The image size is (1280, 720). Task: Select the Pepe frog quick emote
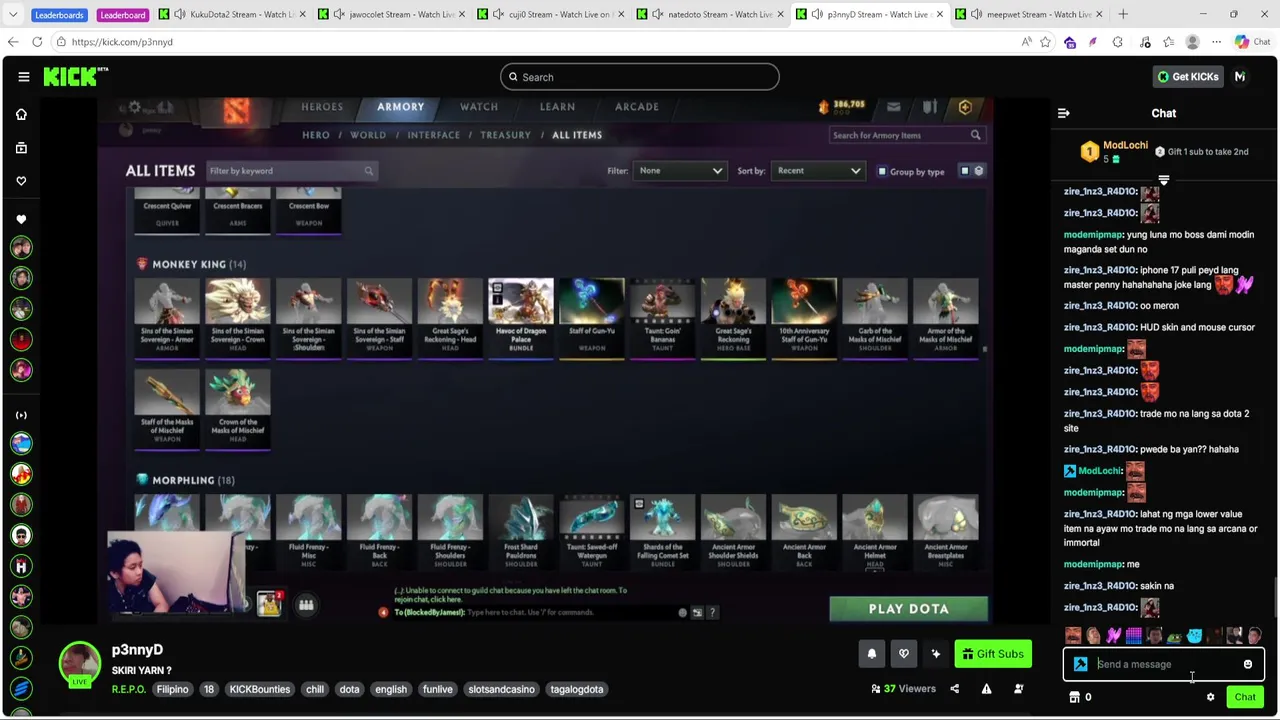1174,636
